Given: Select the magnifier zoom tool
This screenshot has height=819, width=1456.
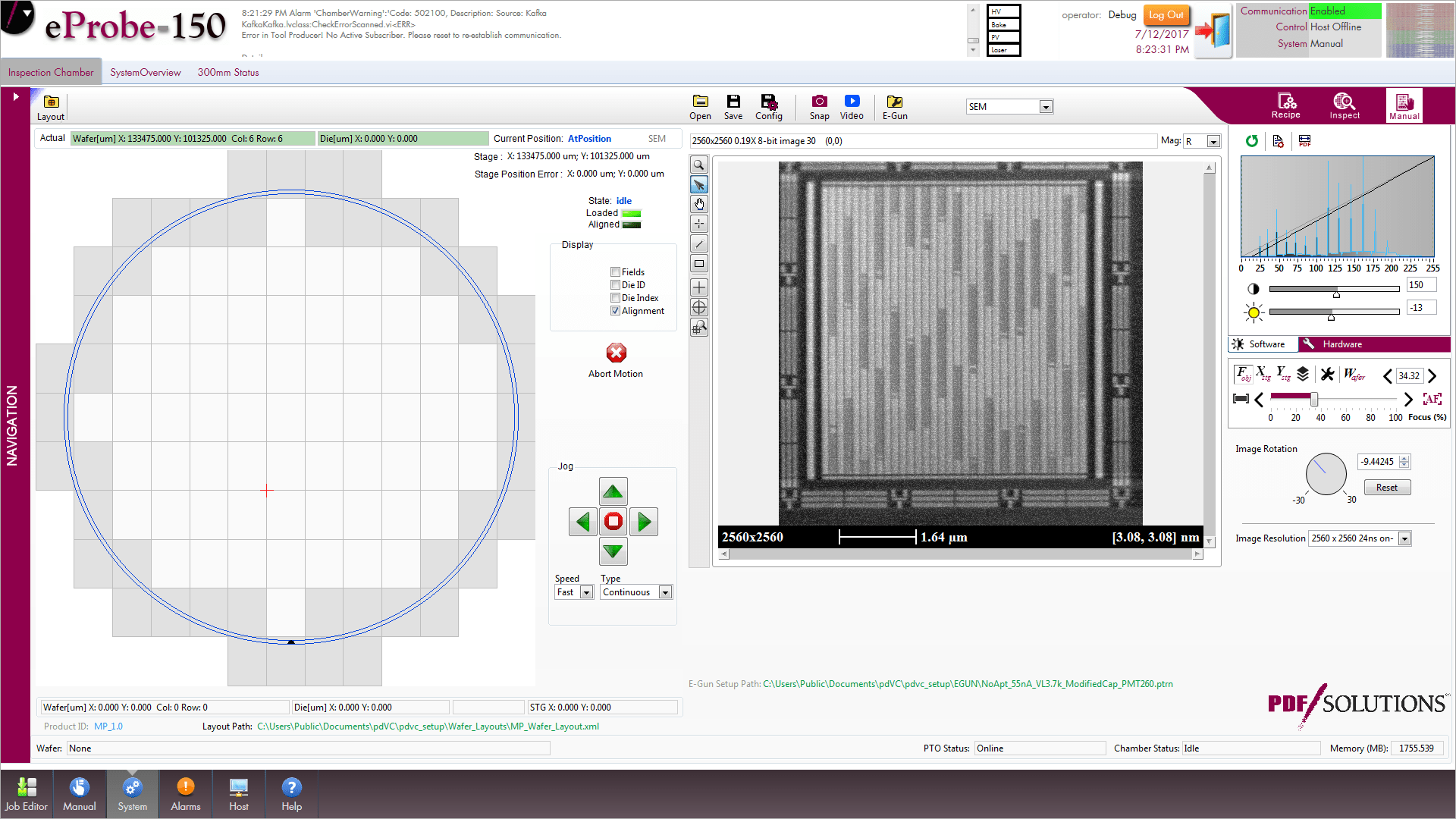Looking at the screenshot, I should 698,165.
